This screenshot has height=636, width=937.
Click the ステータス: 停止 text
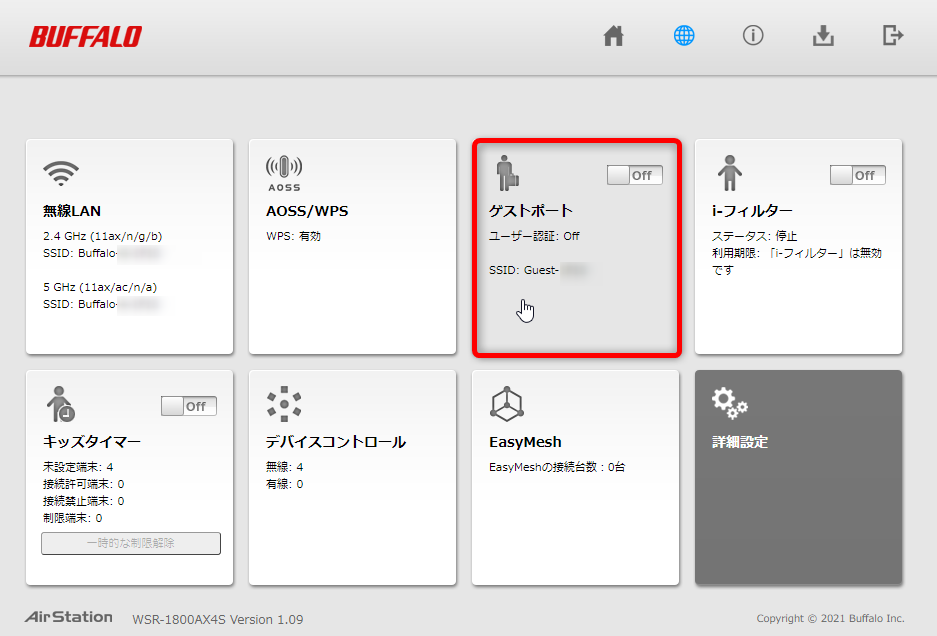tap(755, 236)
